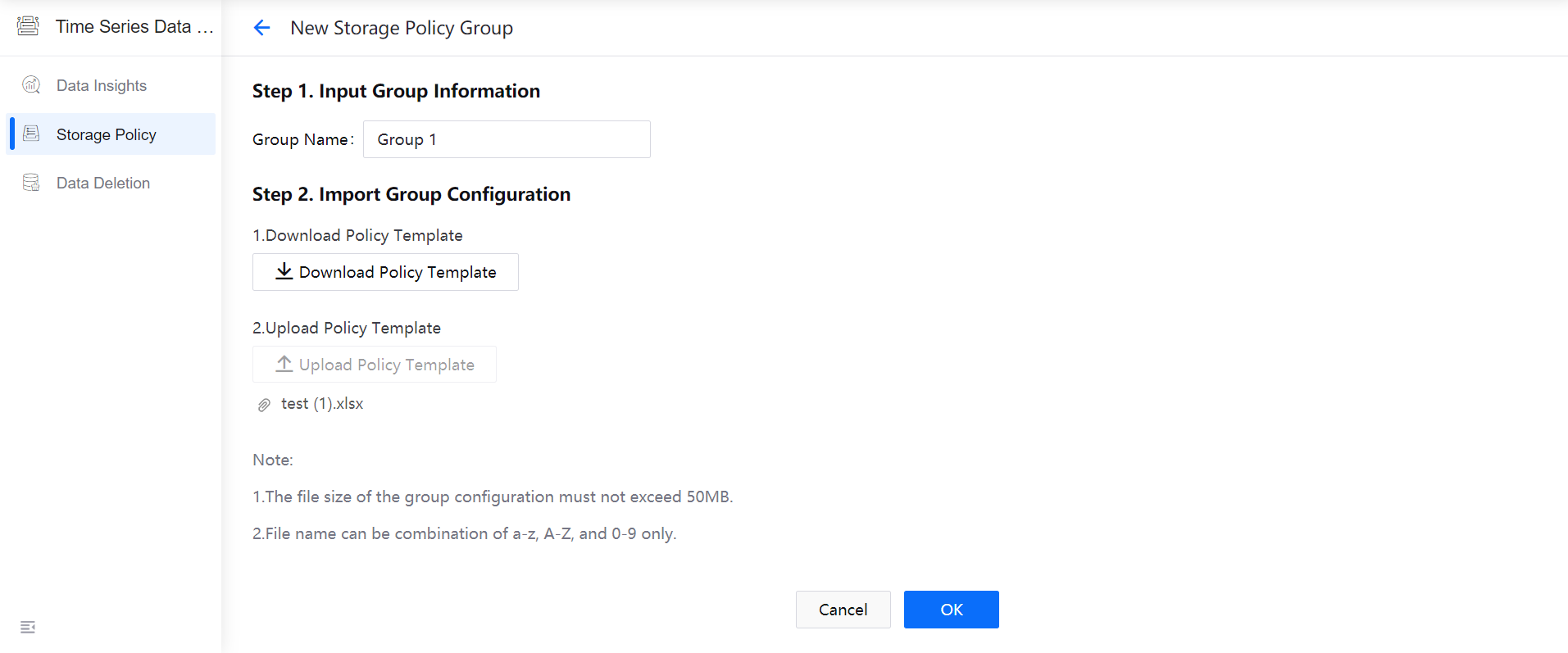Focus the Group Name input field

click(507, 139)
